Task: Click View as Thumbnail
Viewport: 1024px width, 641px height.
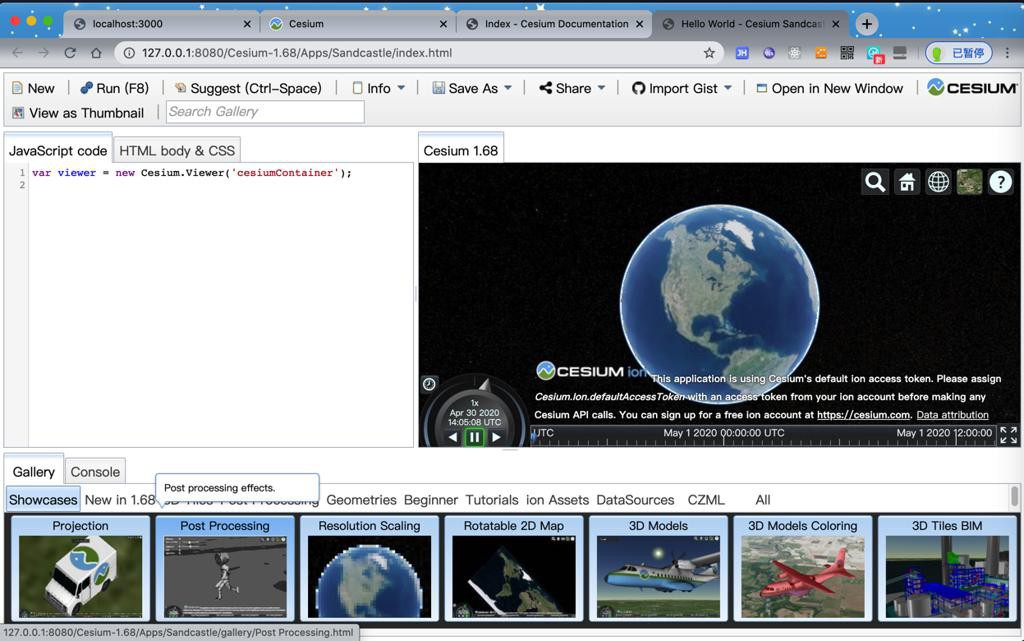Action: 78,113
